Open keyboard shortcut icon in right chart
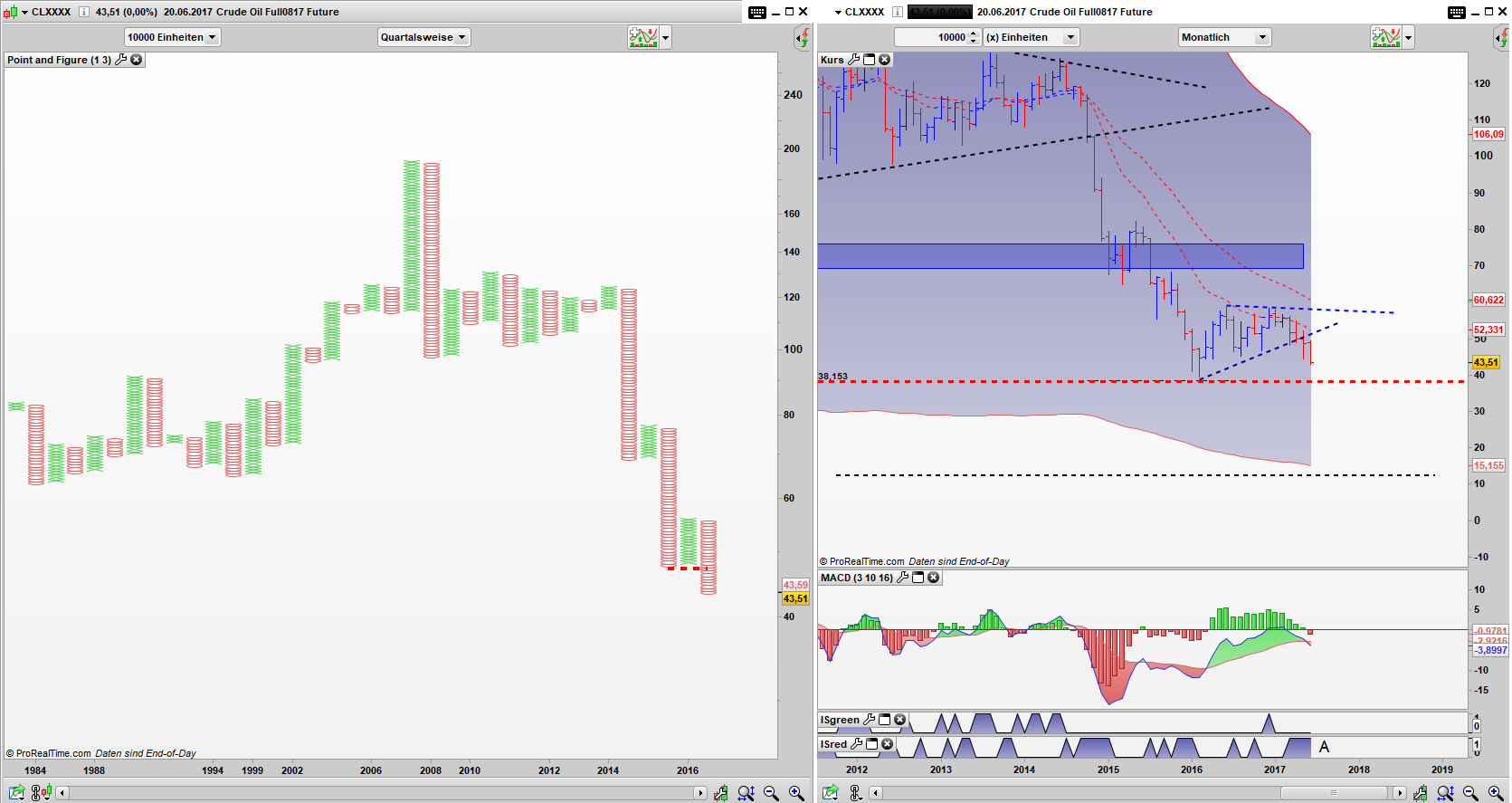Viewport: 1512px width, 803px height. tap(1456, 12)
